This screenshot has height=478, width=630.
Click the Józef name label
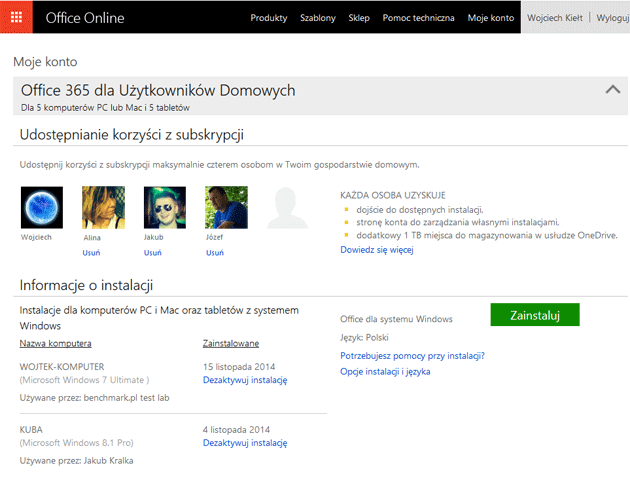pyautogui.click(x=215, y=237)
